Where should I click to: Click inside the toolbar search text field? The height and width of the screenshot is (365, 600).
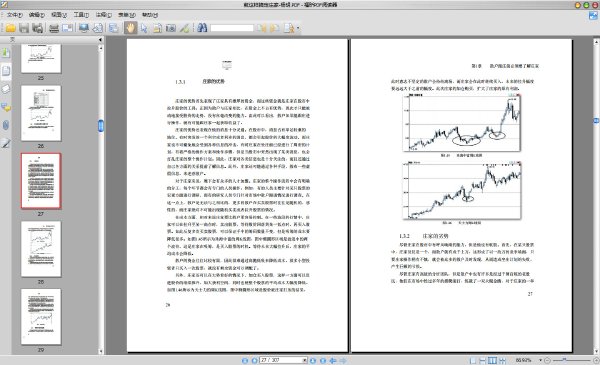(232, 28)
